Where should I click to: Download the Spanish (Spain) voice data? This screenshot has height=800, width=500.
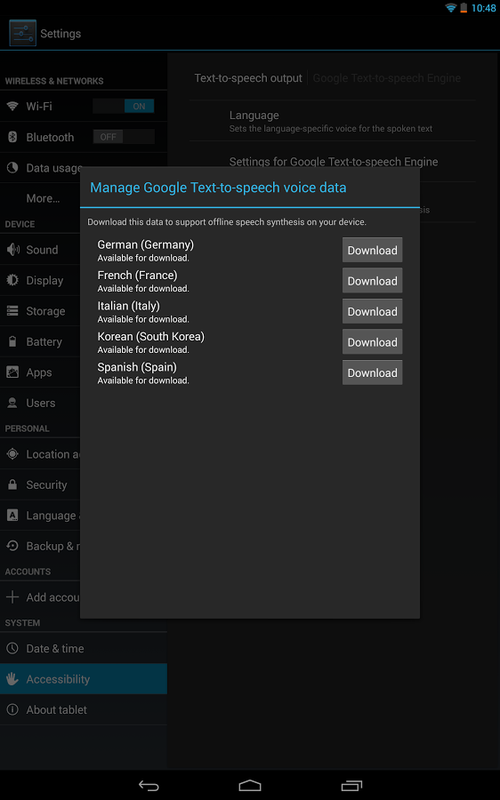pyautogui.click(x=372, y=372)
